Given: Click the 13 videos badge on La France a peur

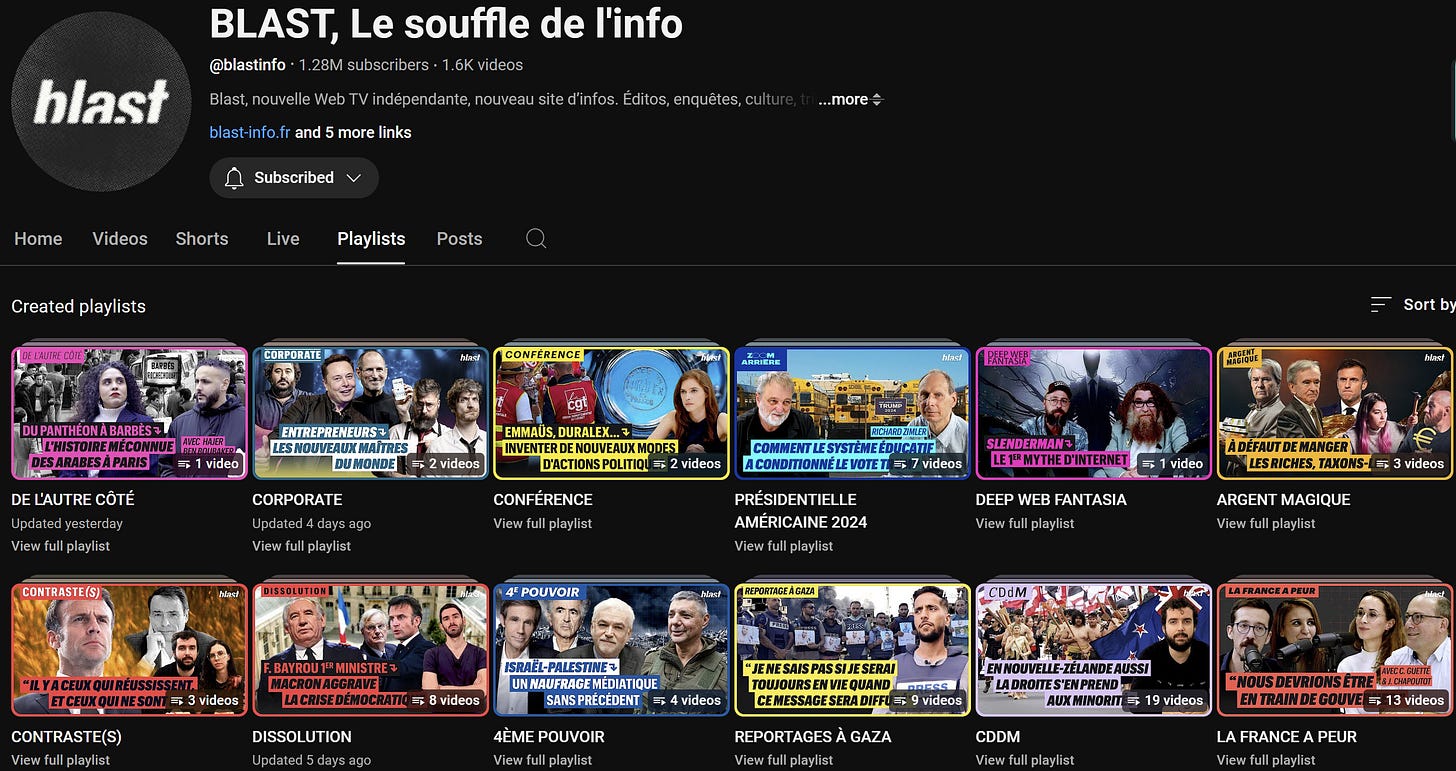Looking at the screenshot, I should click(x=1406, y=700).
